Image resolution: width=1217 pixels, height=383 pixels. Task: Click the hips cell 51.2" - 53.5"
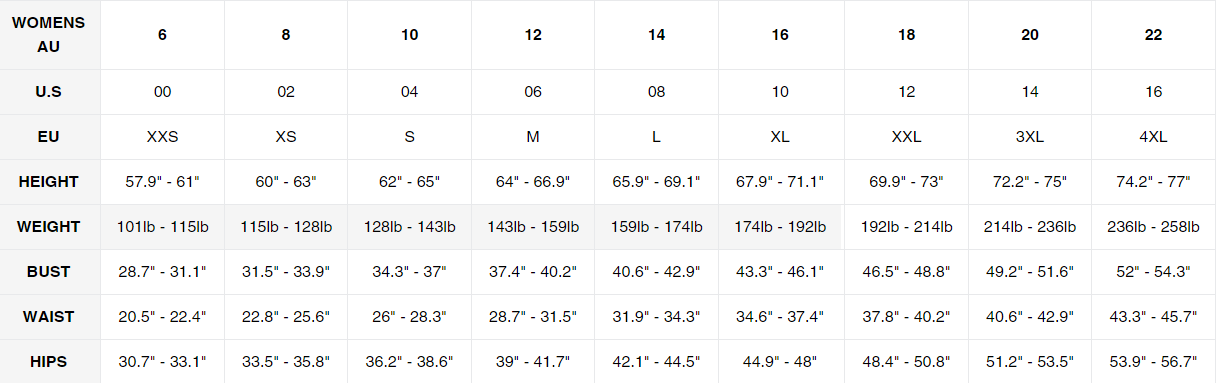(1030, 361)
